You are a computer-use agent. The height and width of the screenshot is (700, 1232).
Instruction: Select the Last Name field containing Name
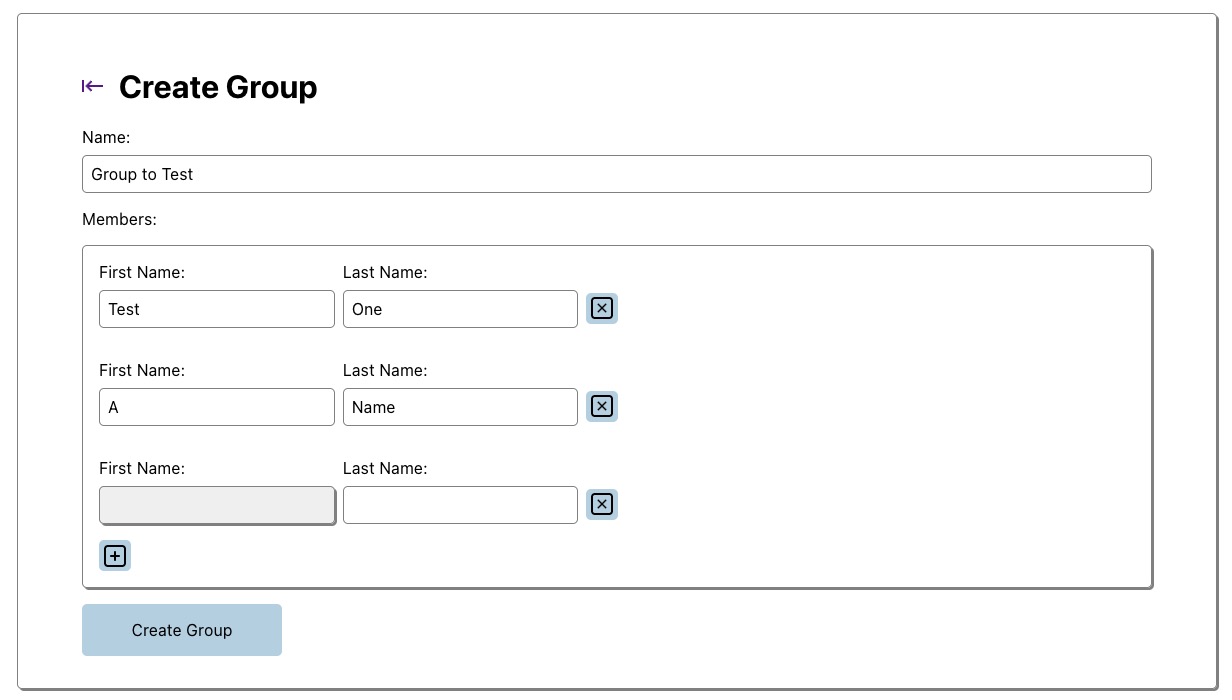coord(460,407)
